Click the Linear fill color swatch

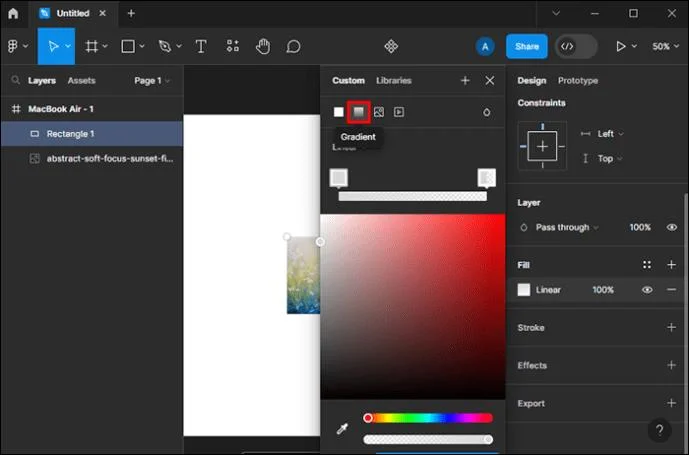(x=524, y=290)
